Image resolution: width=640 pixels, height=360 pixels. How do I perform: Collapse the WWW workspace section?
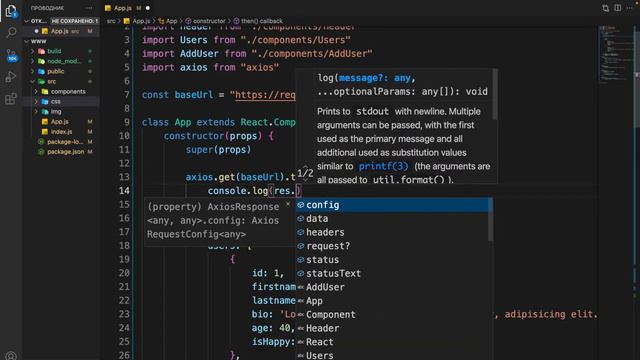click(27, 41)
